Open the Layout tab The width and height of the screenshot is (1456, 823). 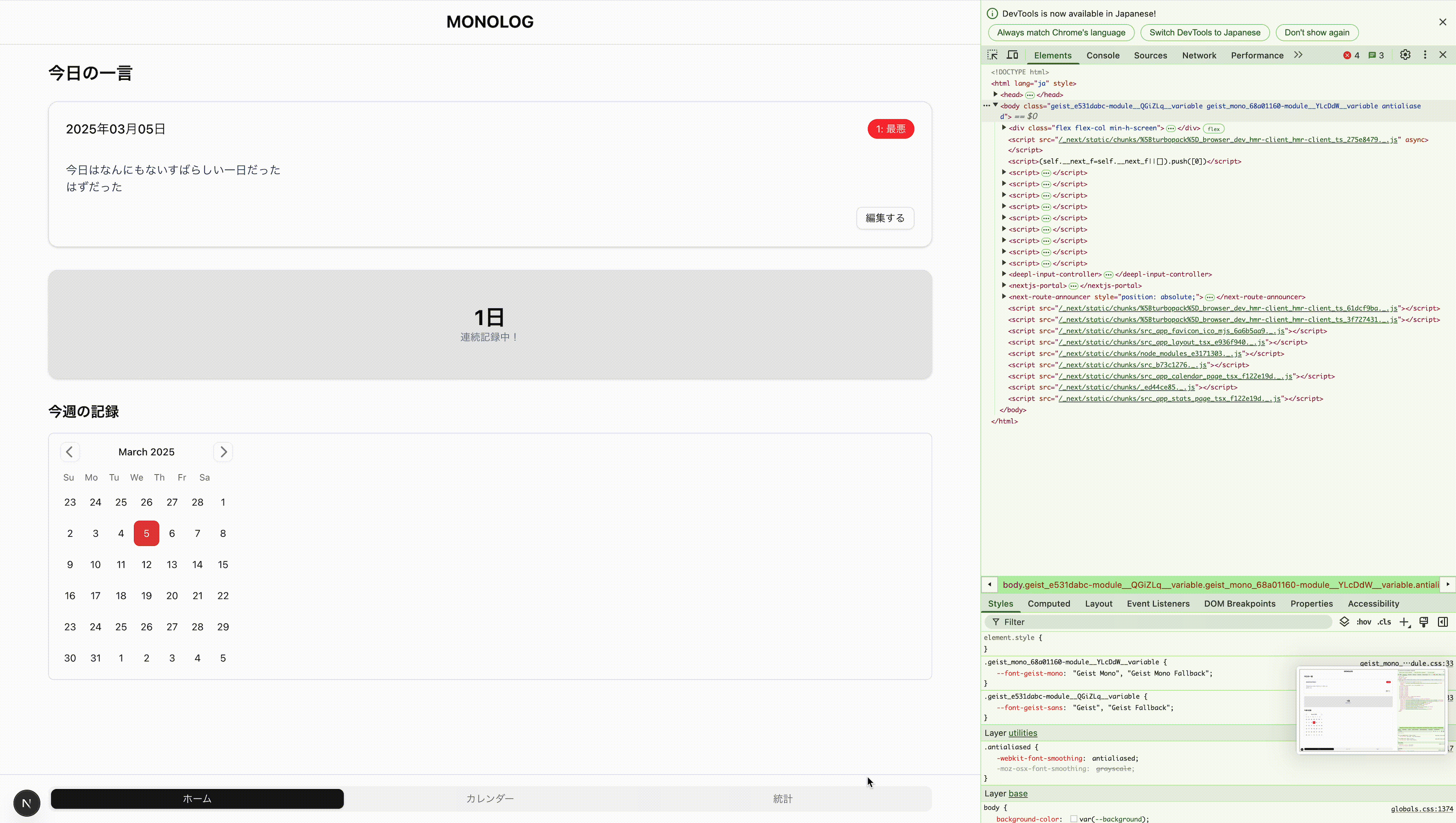1098,604
